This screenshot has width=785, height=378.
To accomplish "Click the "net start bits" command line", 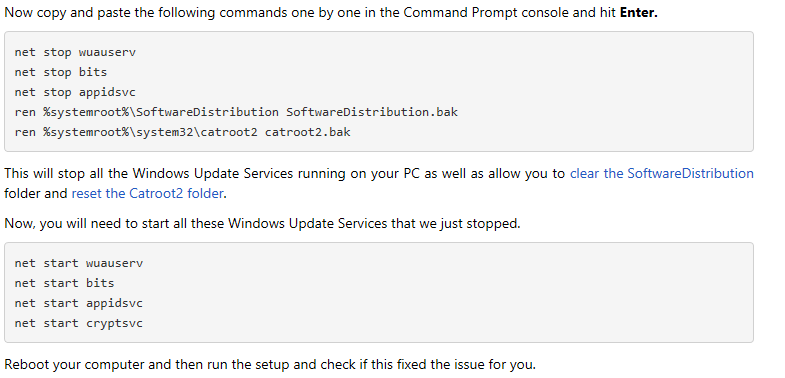I will point(64,283).
